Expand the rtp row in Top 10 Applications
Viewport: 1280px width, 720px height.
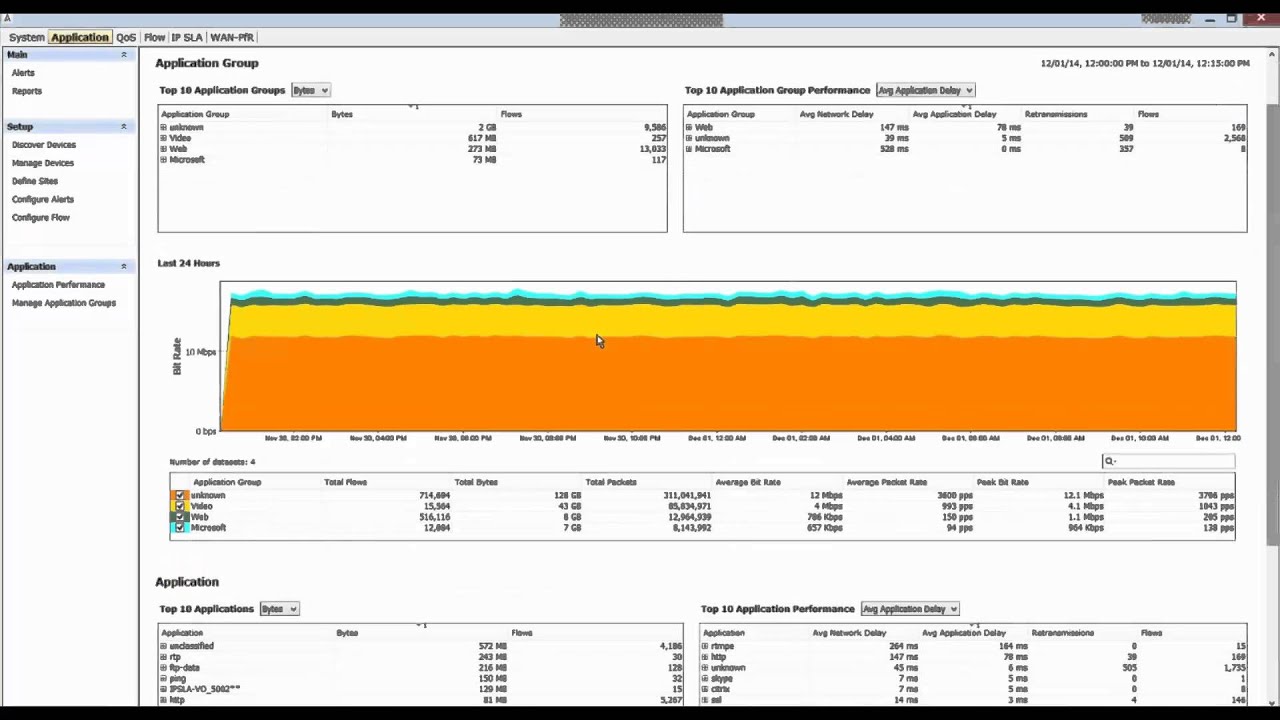(164, 658)
